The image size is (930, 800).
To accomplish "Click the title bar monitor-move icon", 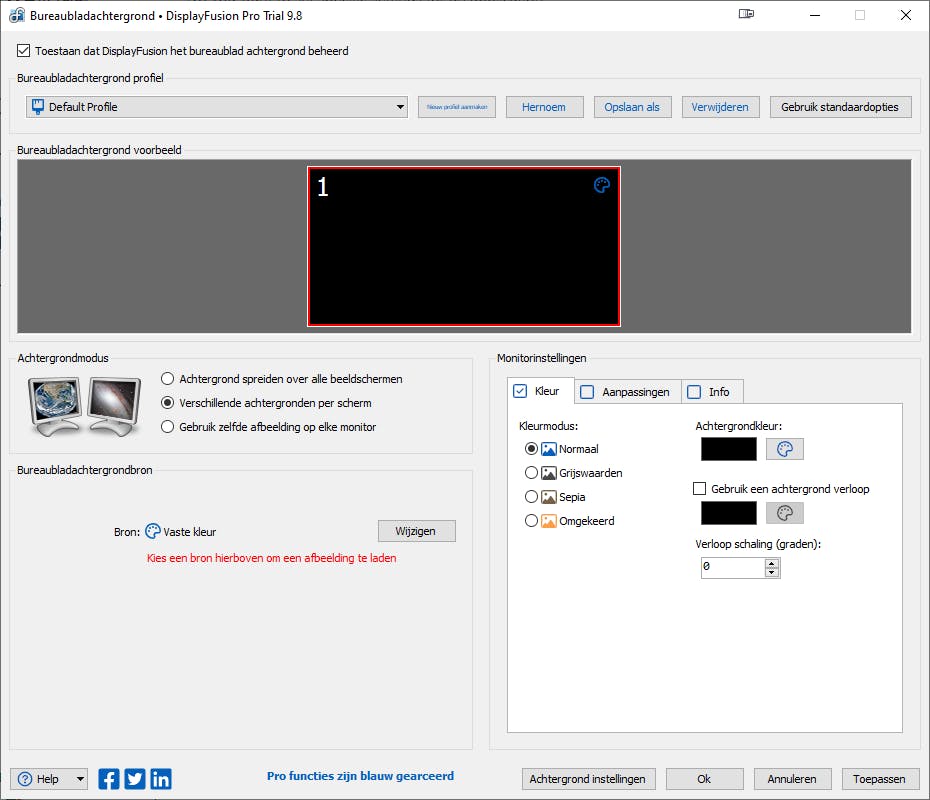I will [x=746, y=14].
